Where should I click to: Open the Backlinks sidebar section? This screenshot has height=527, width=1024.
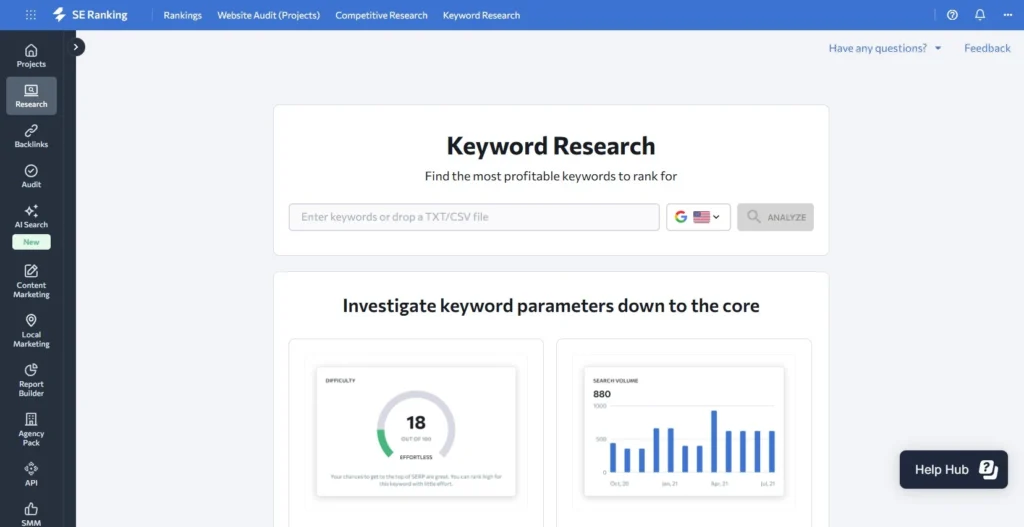click(31, 136)
